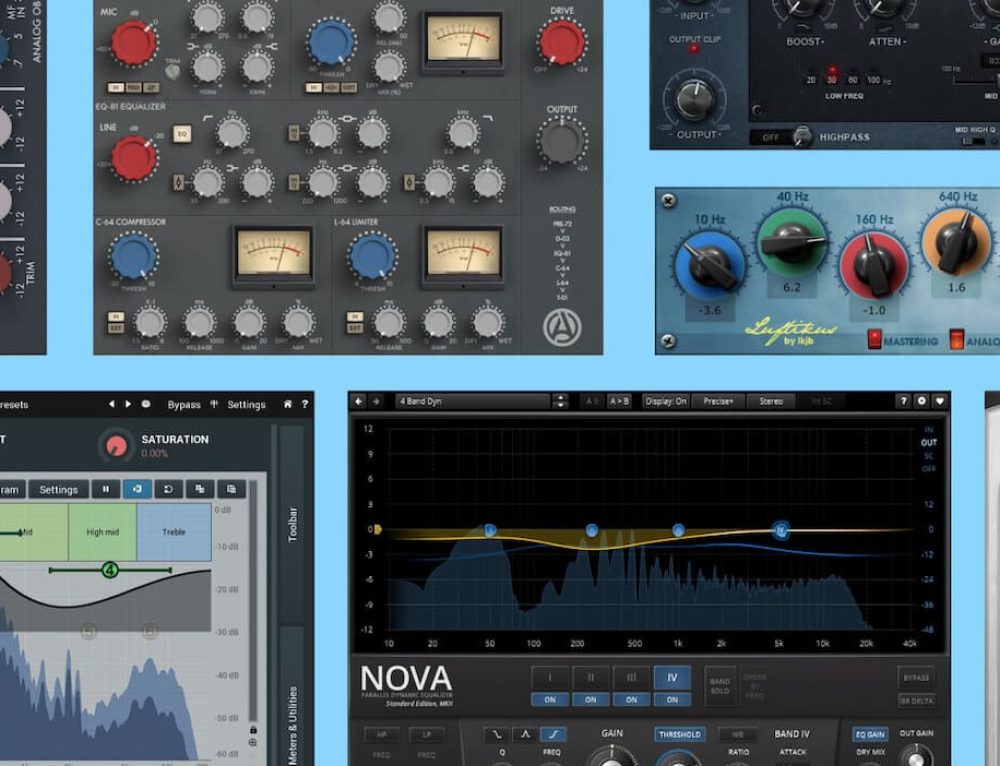Click the red Saturation knob
This screenshot has width=1000, height=766.
[117, 445]
